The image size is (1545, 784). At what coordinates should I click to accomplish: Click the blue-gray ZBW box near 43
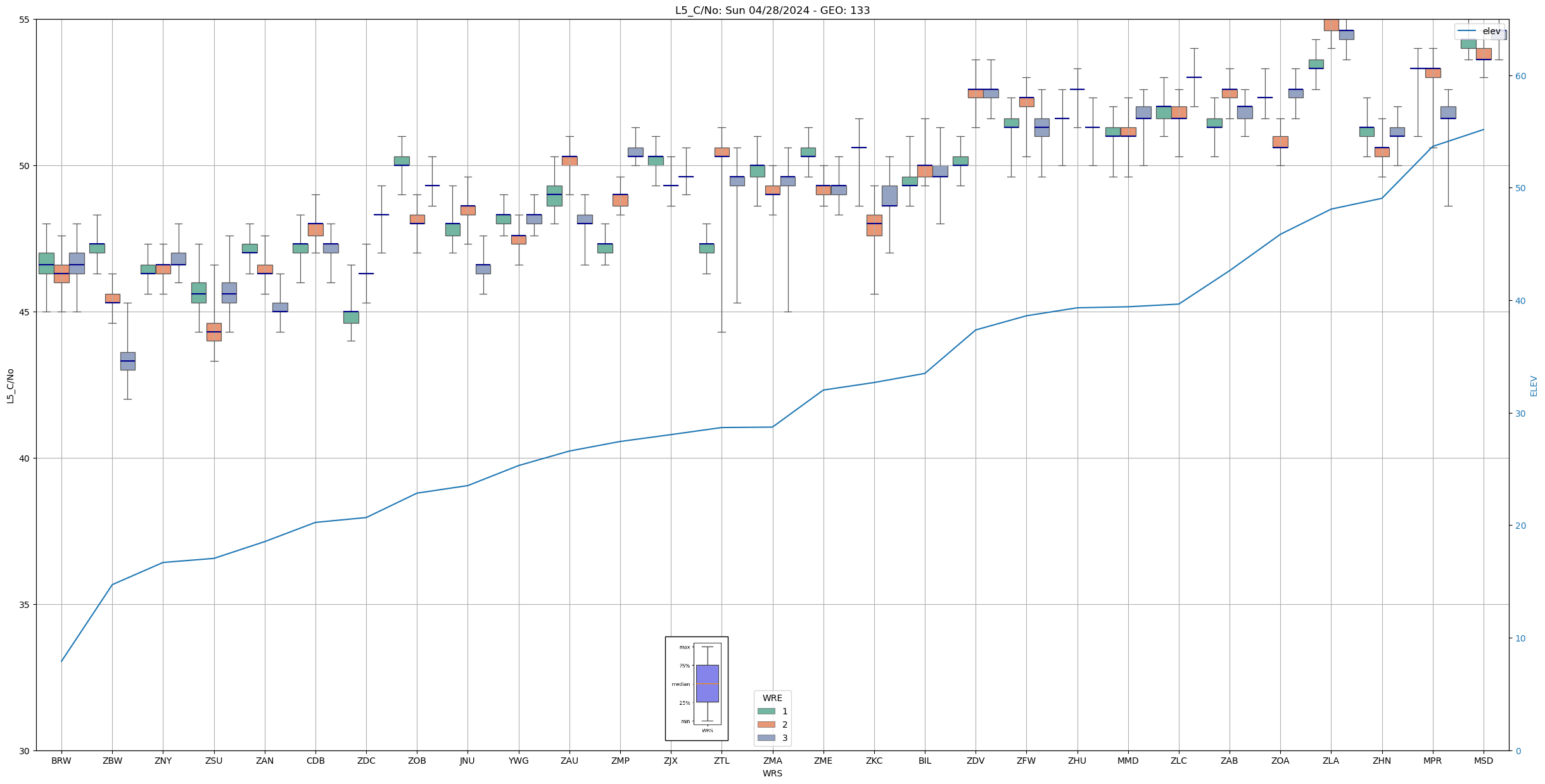tap(127, 361)
